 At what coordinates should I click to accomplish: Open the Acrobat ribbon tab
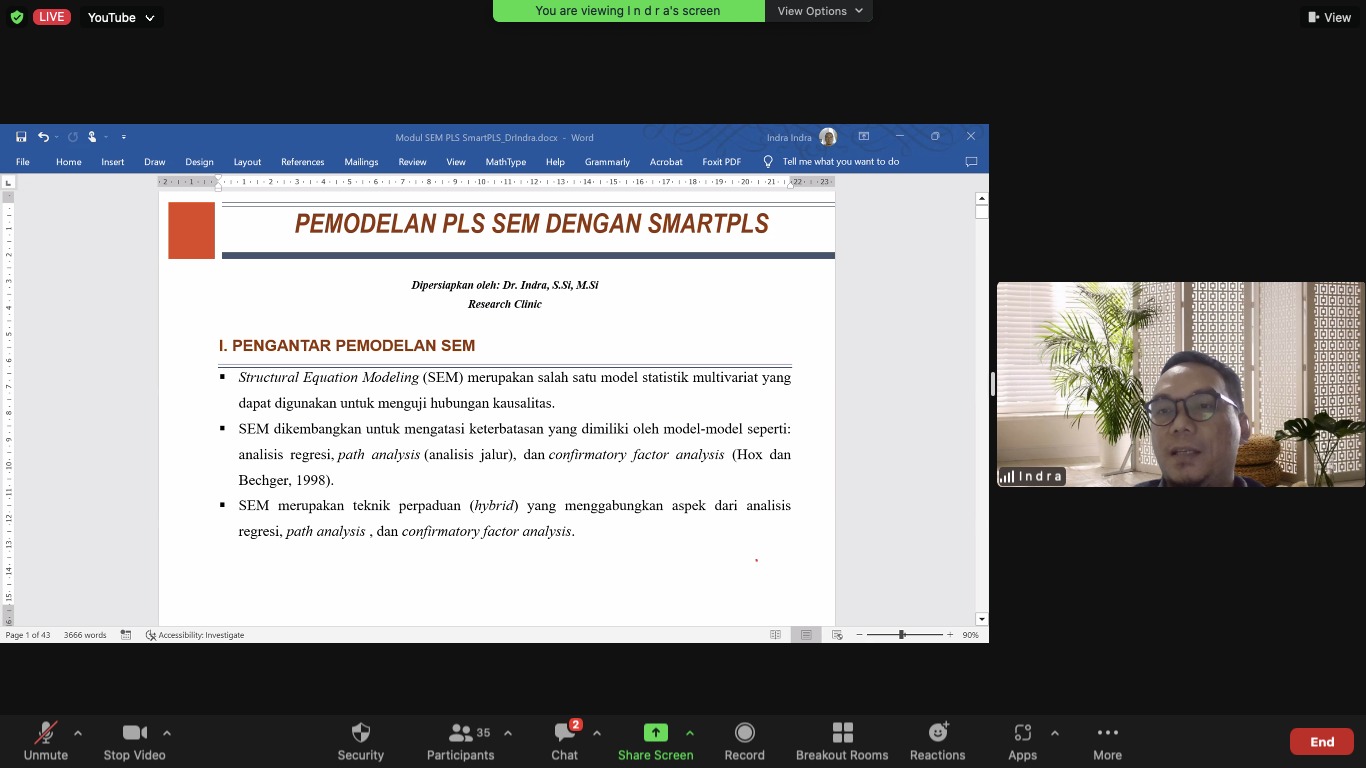(666, 162)
